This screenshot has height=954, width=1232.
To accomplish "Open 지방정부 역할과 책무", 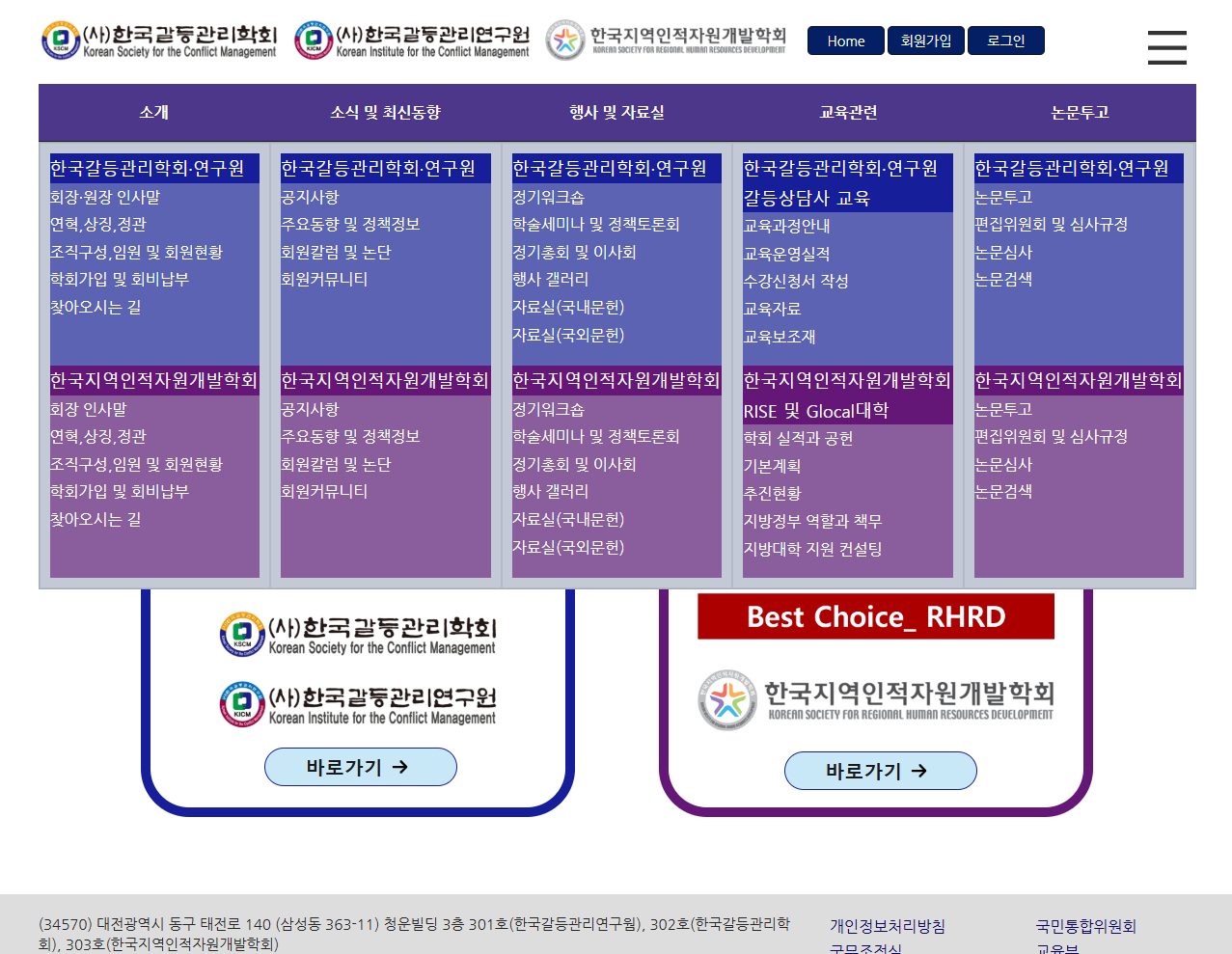I will 812,521.
